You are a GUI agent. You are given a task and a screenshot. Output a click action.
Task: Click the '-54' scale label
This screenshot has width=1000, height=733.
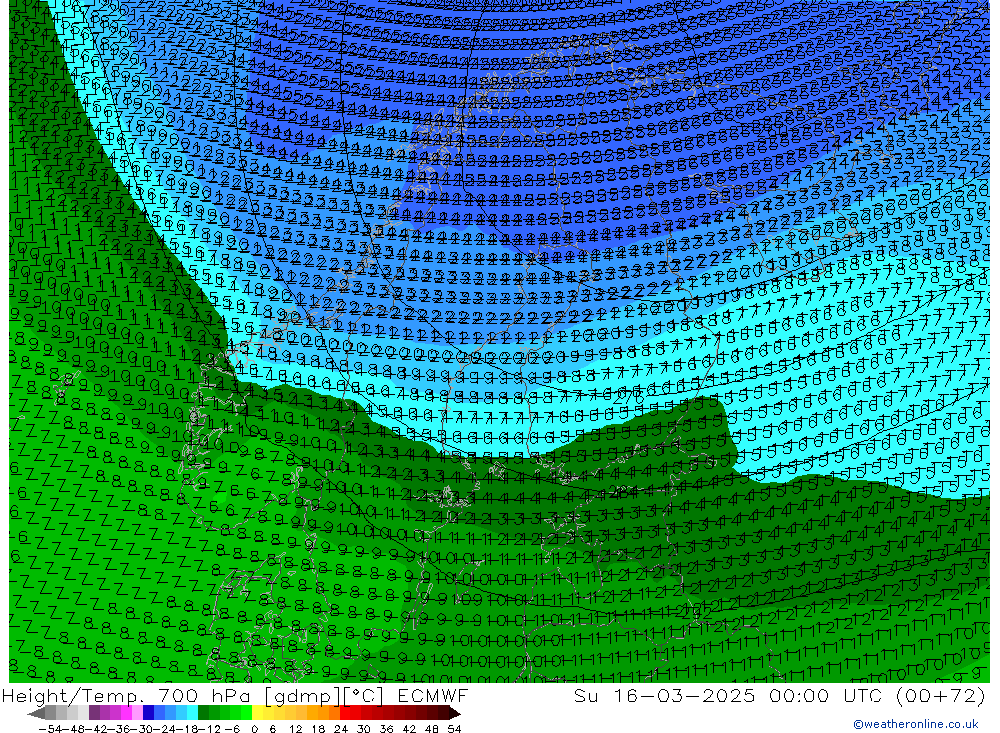(x=50, y=729)
